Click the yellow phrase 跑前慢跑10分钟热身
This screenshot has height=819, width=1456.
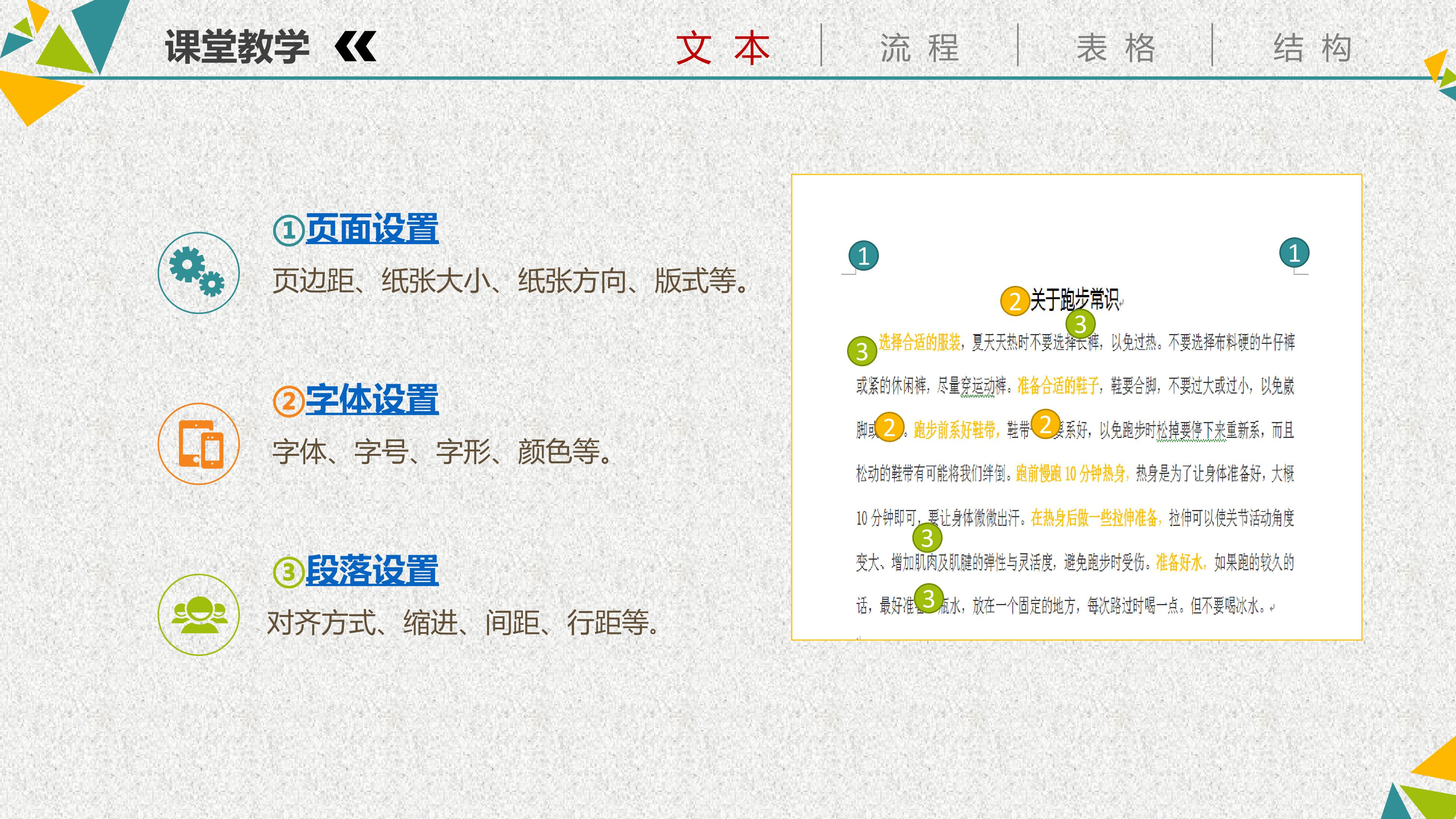(1071, 474)
